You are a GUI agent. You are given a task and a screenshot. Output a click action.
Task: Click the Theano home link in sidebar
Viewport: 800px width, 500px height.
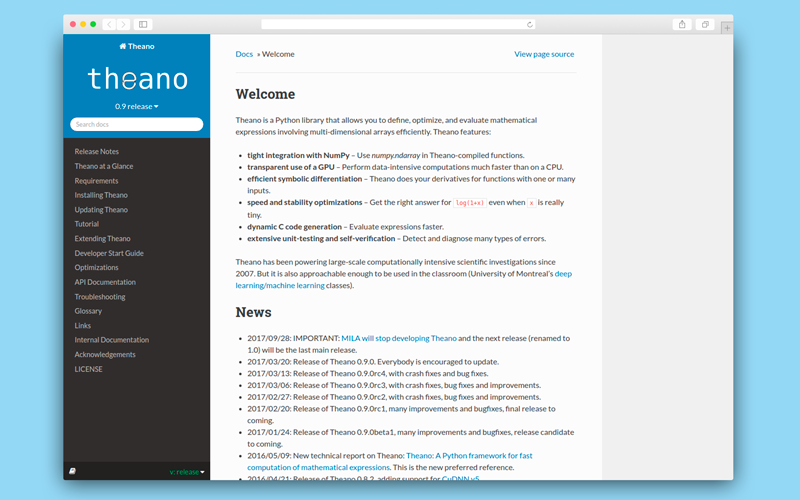137,46
